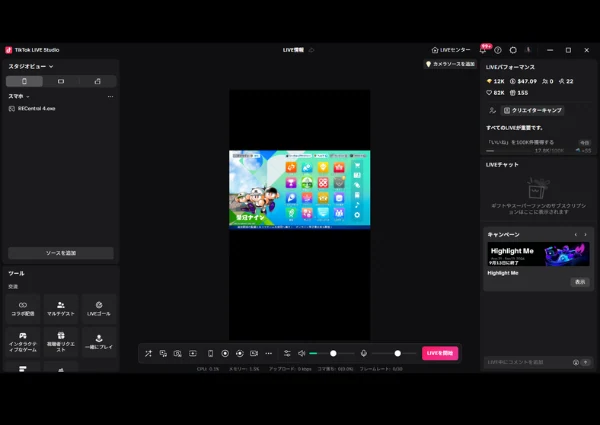
Task: Click the ソースを追加 button
Action: [x=61, y=253]
